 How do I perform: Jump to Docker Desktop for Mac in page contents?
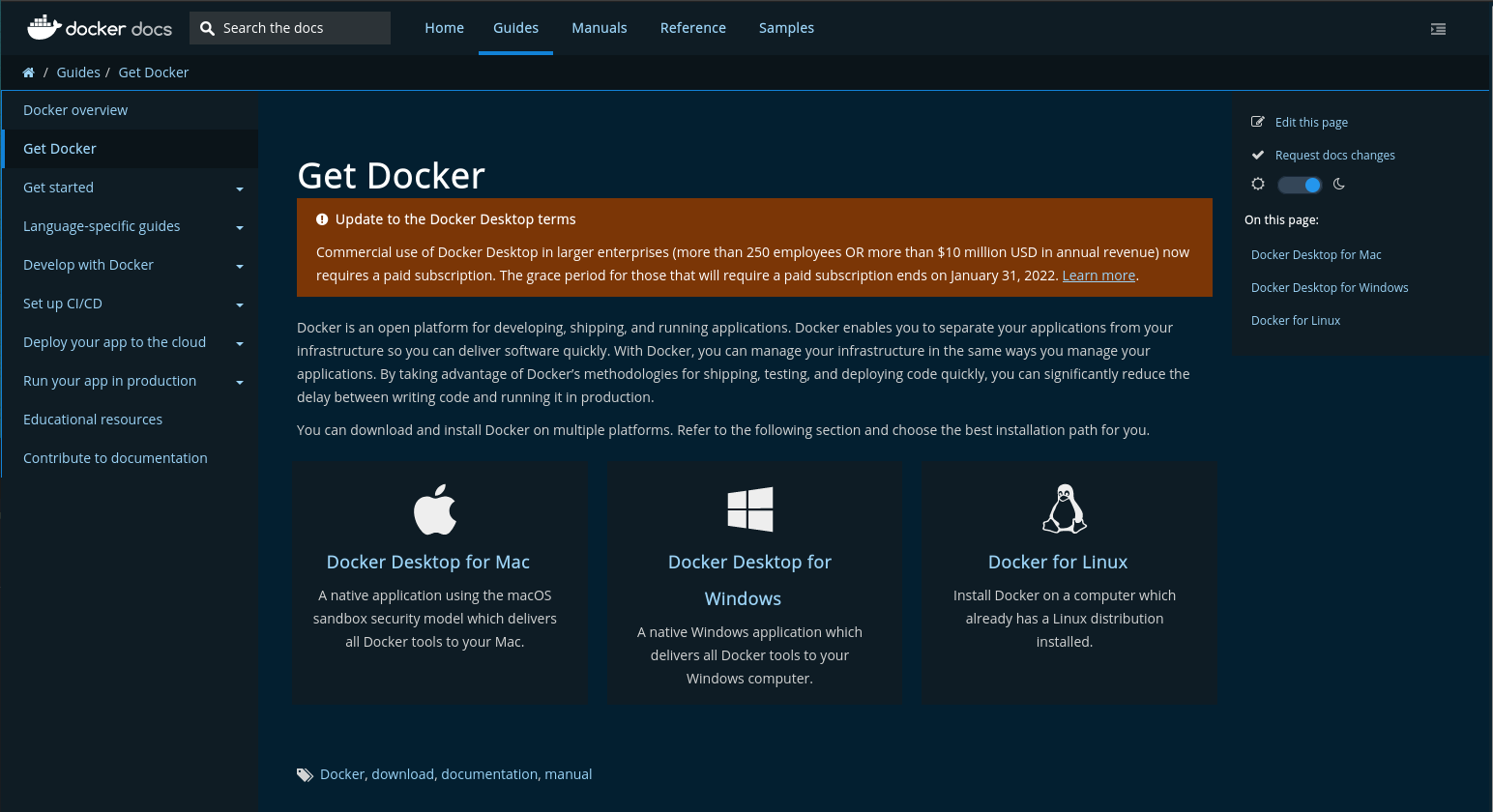1316,254
